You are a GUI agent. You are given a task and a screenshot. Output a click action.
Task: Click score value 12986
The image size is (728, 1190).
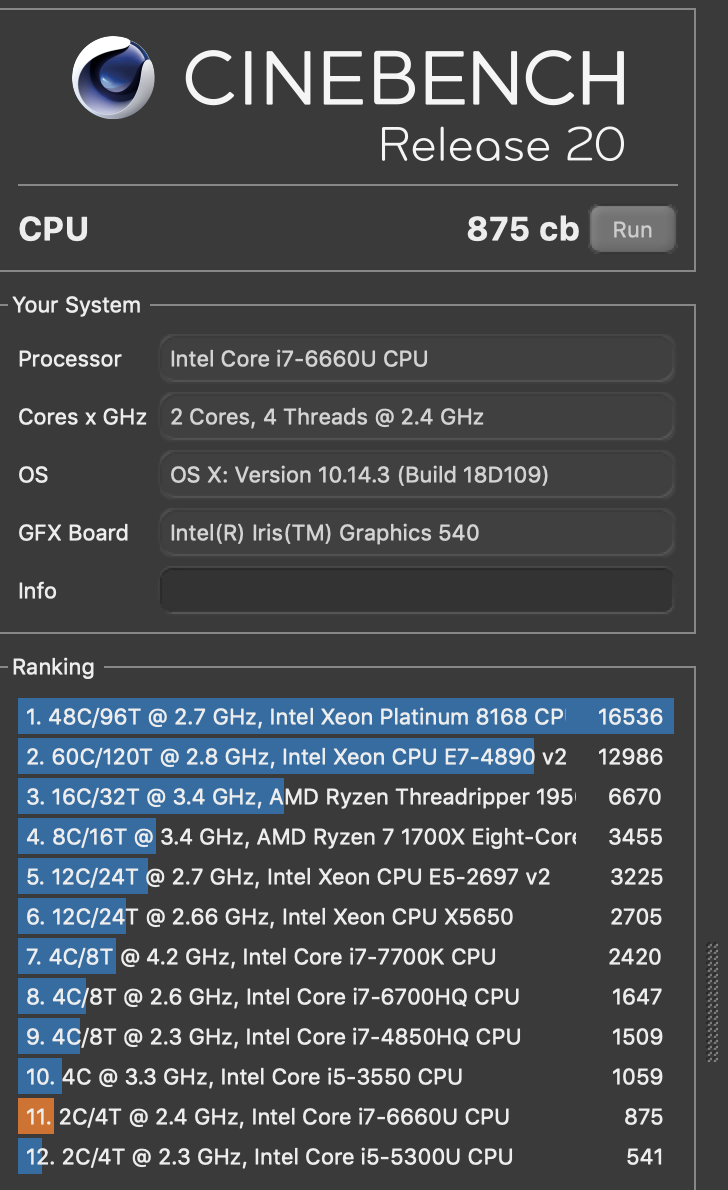630,757
